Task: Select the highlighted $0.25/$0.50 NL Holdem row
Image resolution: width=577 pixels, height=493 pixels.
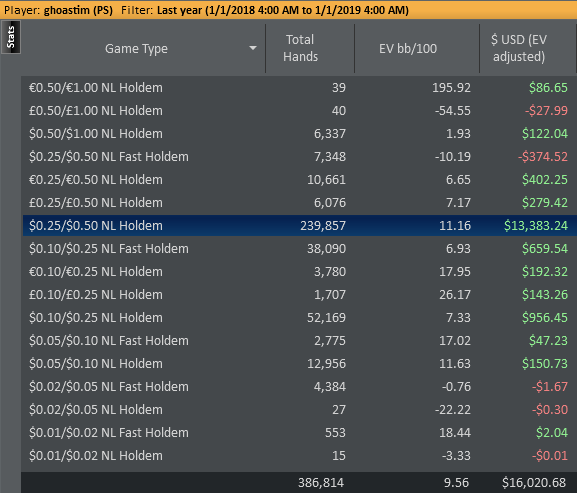Action: click(x=299, y=226)
